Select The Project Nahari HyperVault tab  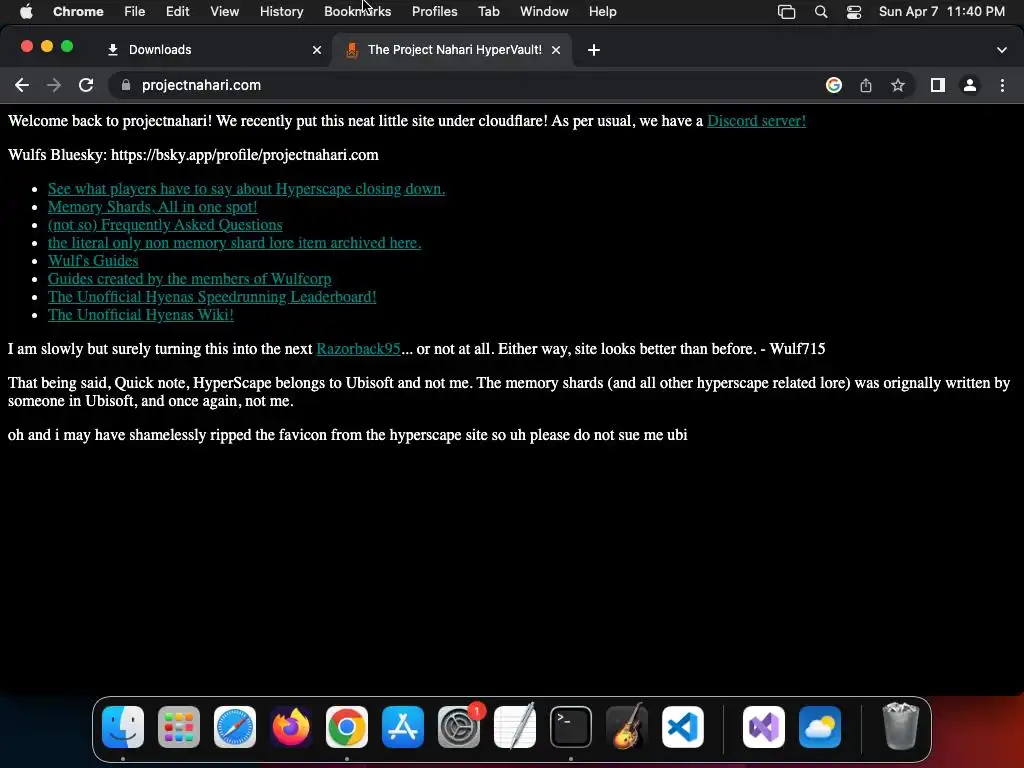(453, 50)
